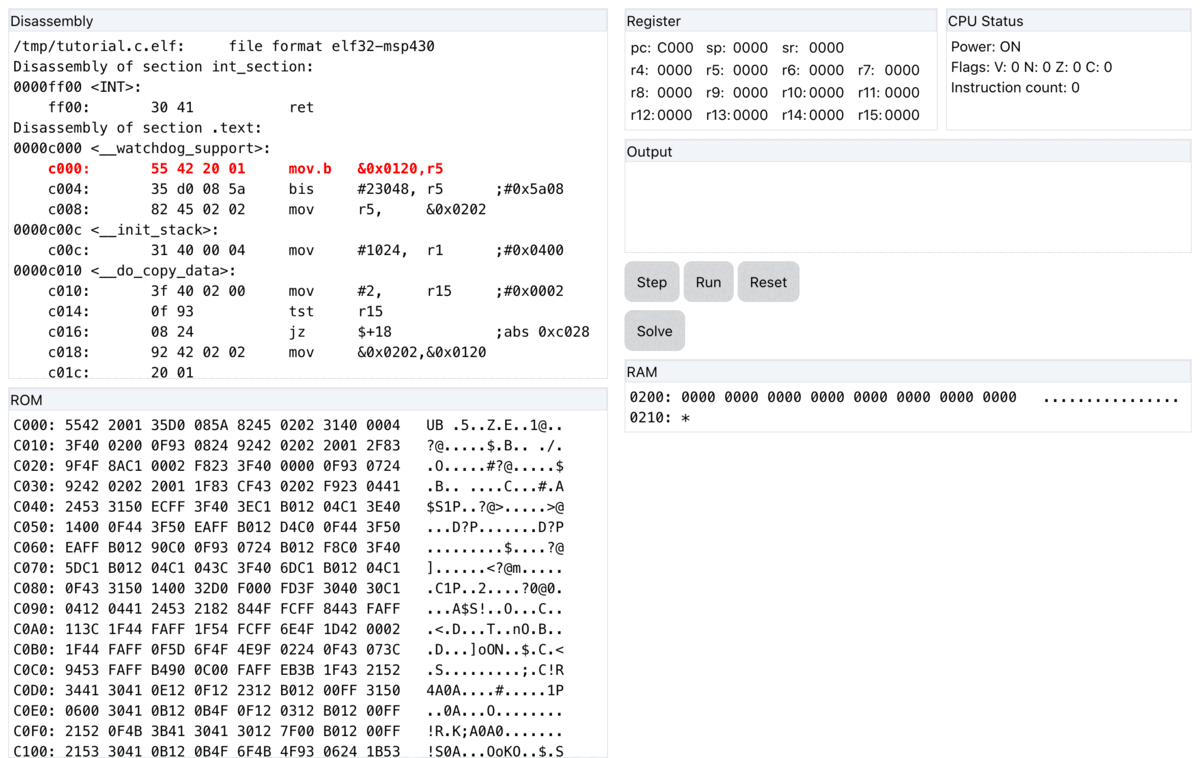
Task: Click ROM row C060
Action: 289,547
